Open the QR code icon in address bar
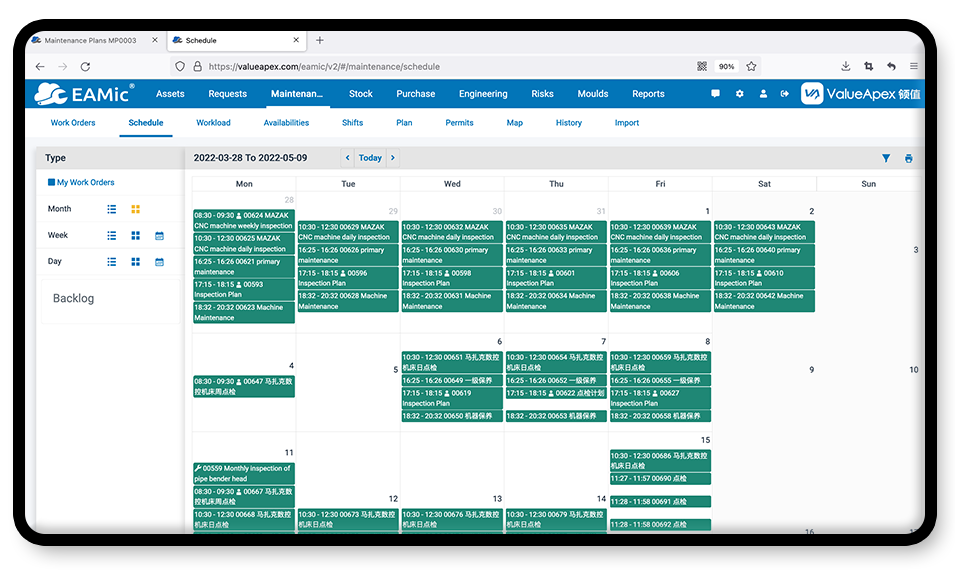Viewport: 955px width, 571px height. [x=702, y=66]
